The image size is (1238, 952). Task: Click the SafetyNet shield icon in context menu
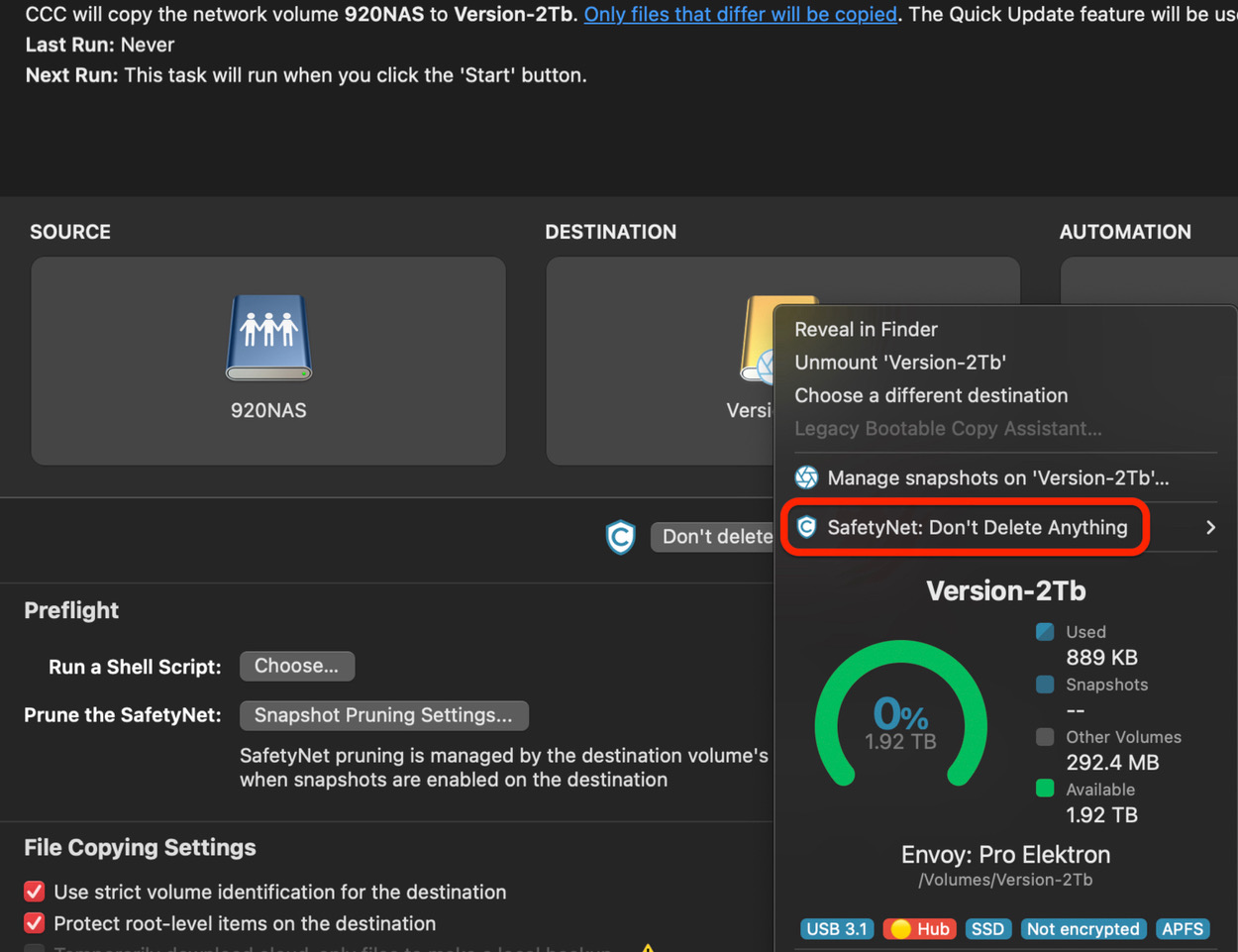click(807, 527)
